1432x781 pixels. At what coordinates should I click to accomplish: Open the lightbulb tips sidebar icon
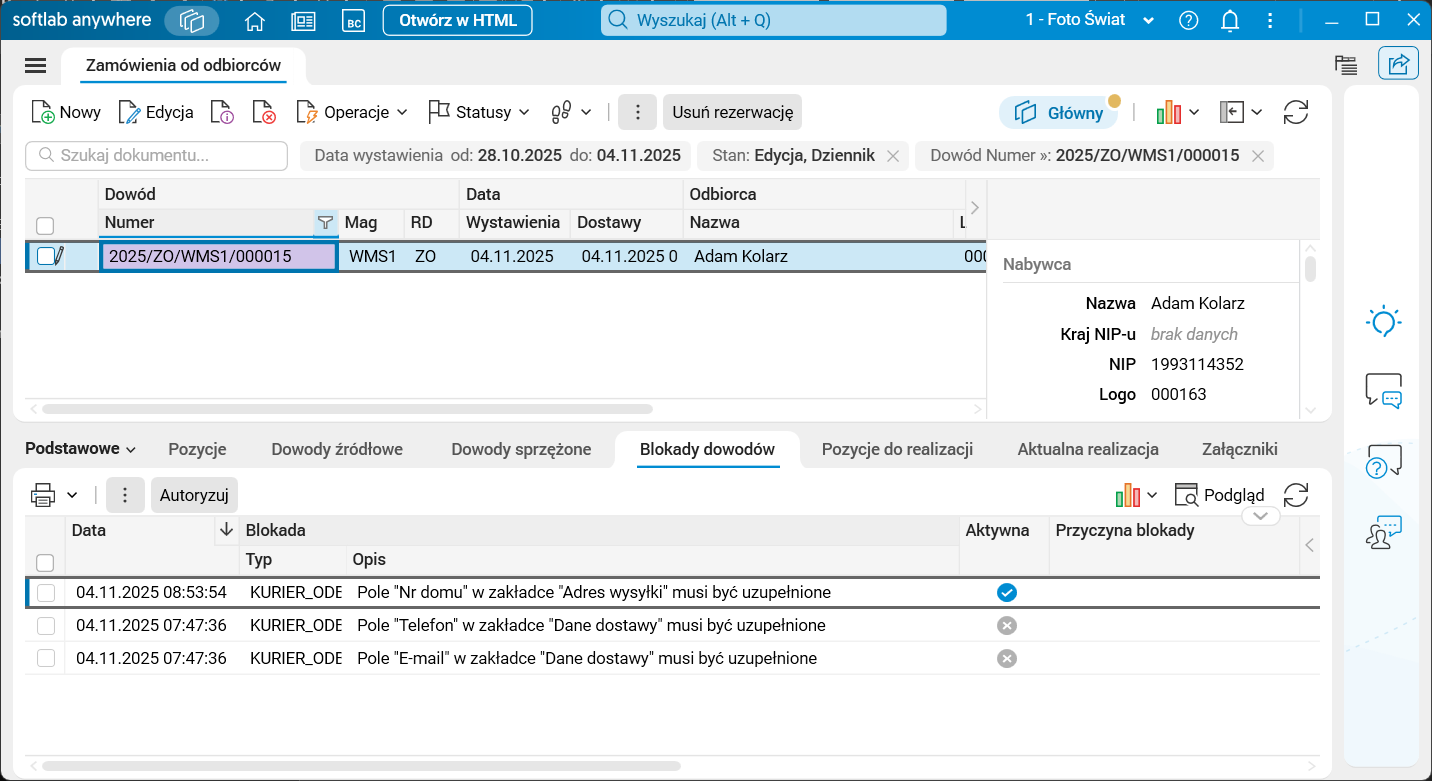click(x=1384, y=321)
